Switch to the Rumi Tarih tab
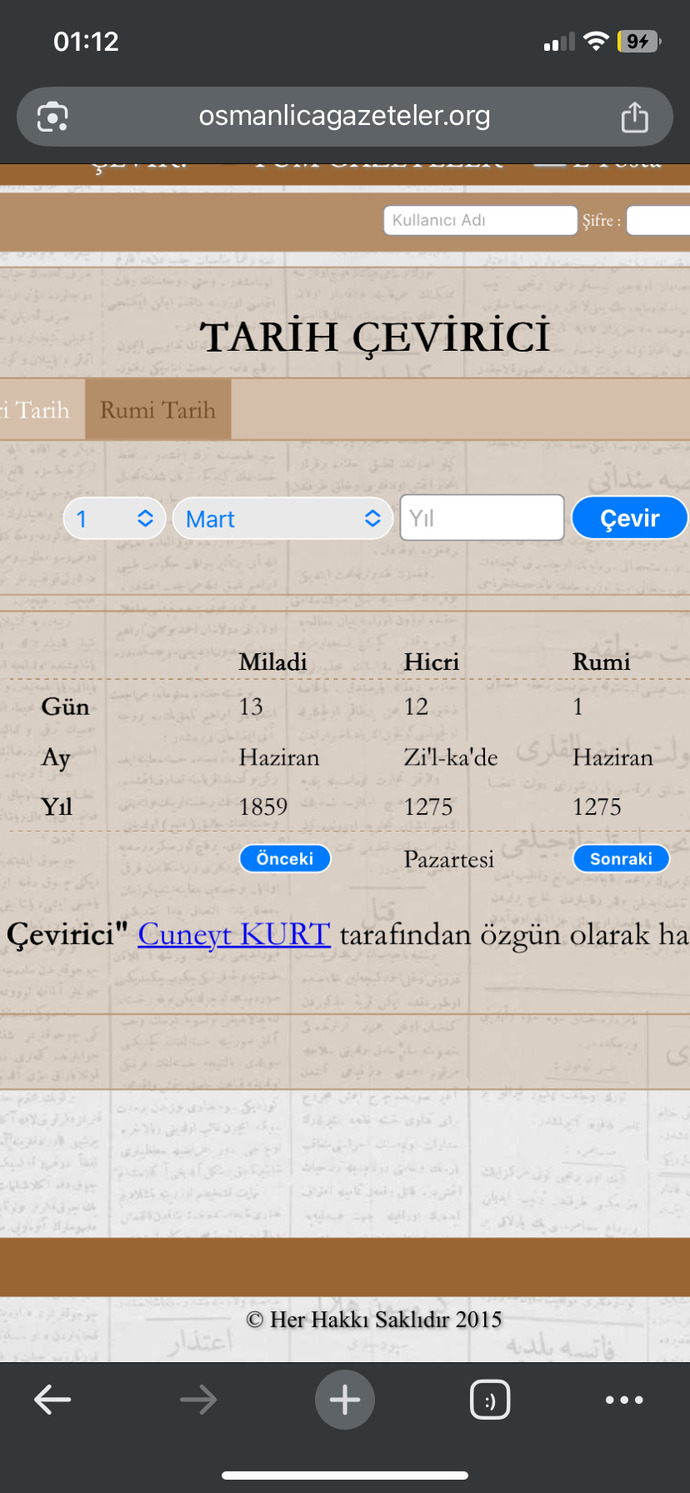Screen dimensions: 690x1493 (158, 409)
